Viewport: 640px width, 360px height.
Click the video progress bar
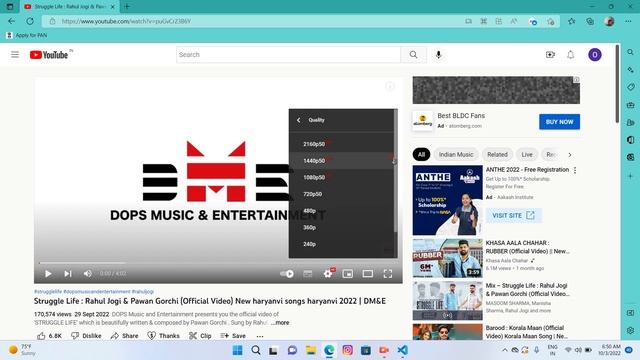(218, 263)
